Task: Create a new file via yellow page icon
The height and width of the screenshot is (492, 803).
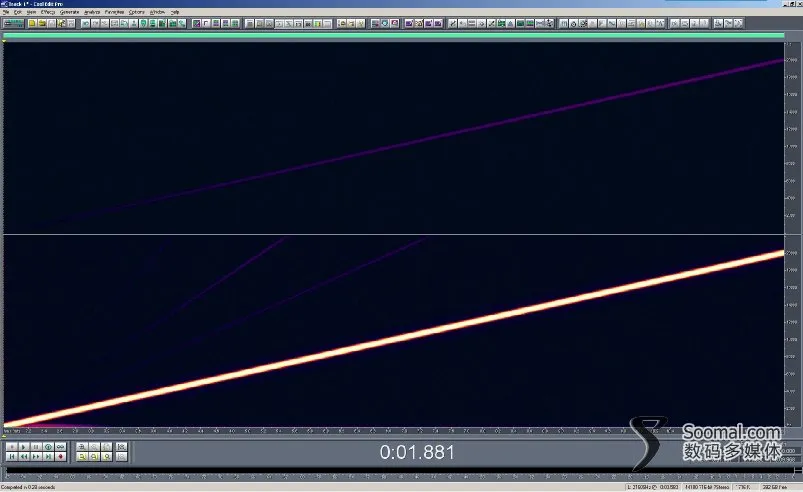Action: (32, 23)
